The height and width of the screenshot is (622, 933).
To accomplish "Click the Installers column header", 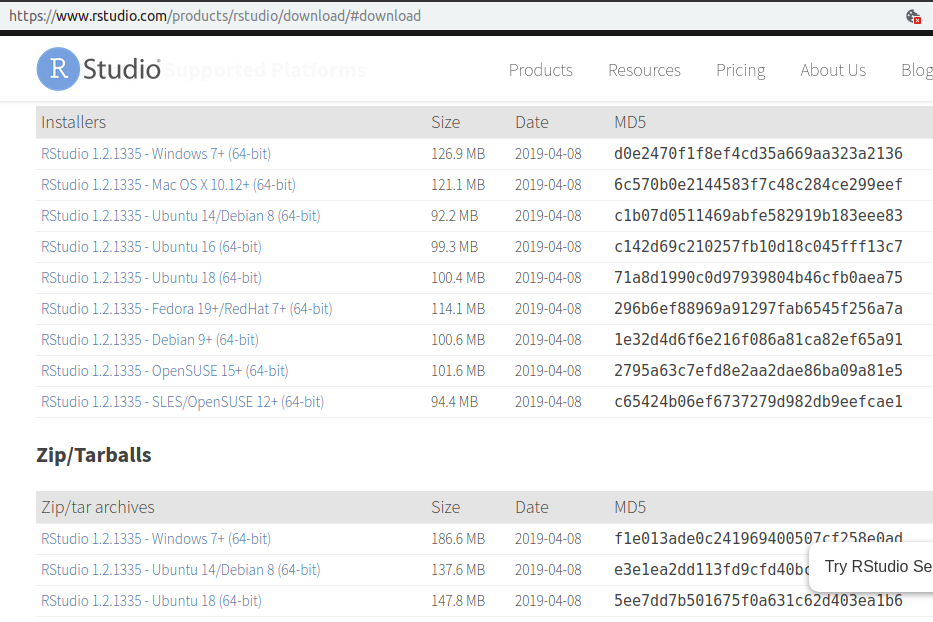I will click(73, 122).
